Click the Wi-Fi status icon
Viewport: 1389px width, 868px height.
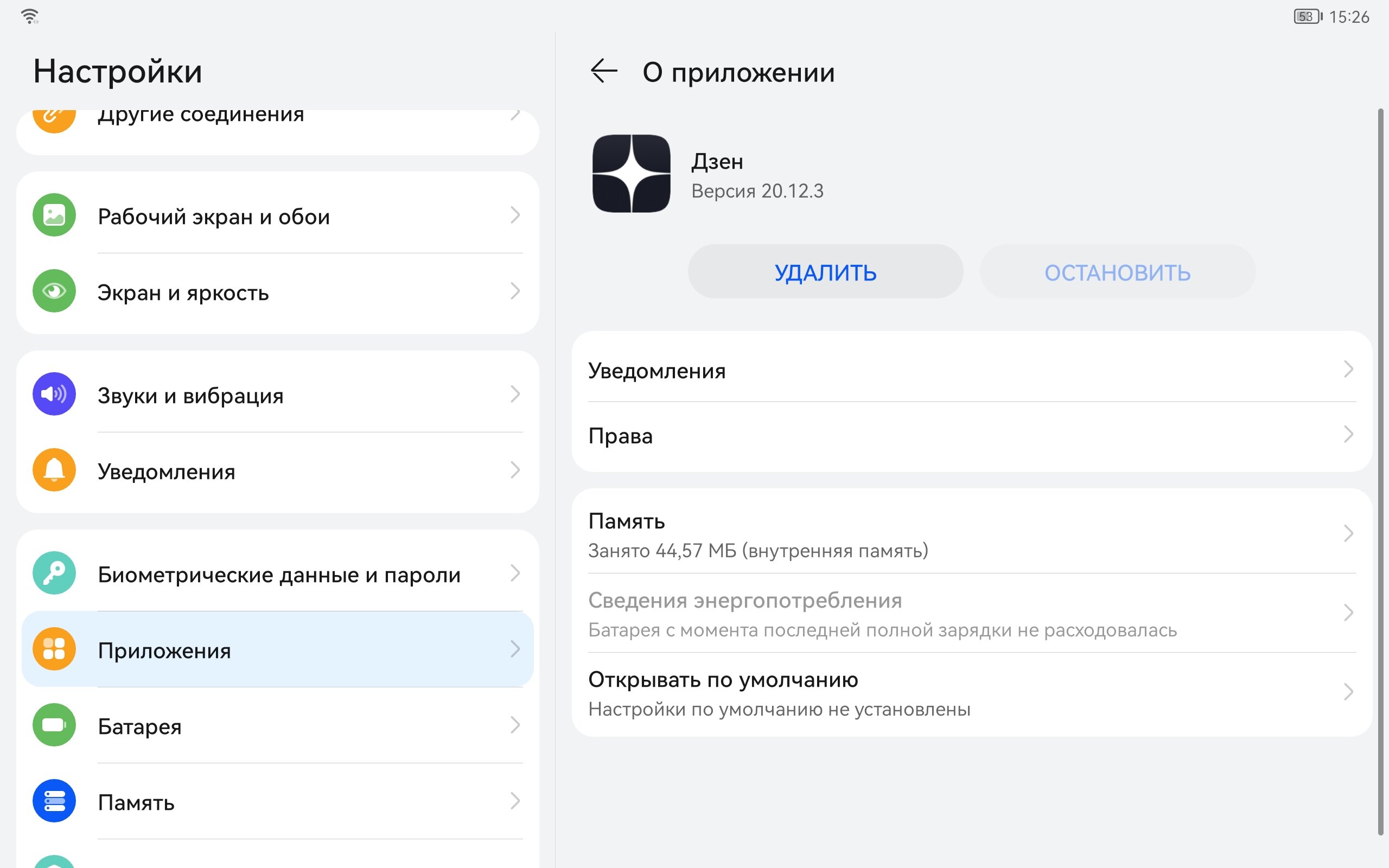tap(30, 16)
